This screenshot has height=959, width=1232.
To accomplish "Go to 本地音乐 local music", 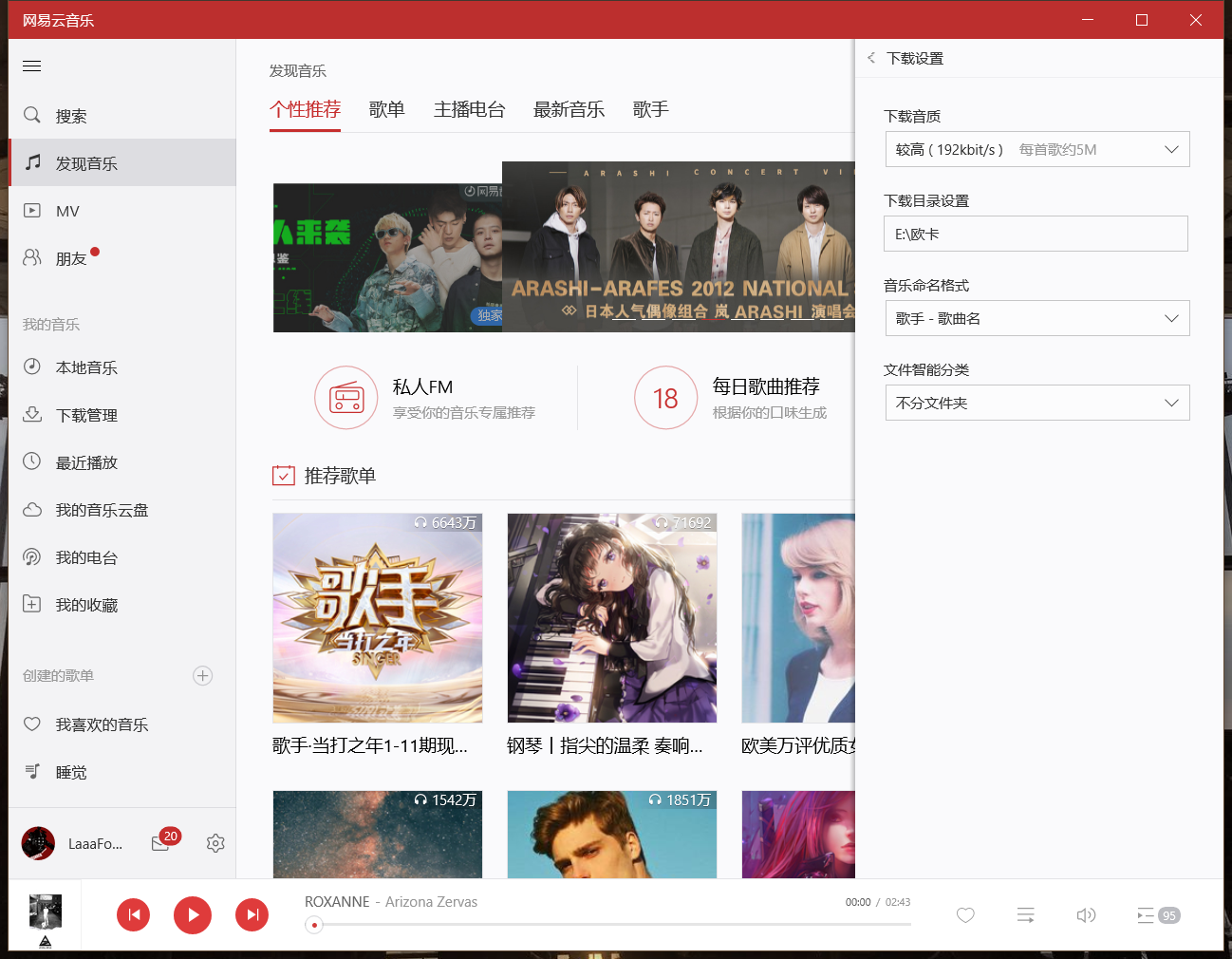I will pyautogui.click(x=122, y=367).
